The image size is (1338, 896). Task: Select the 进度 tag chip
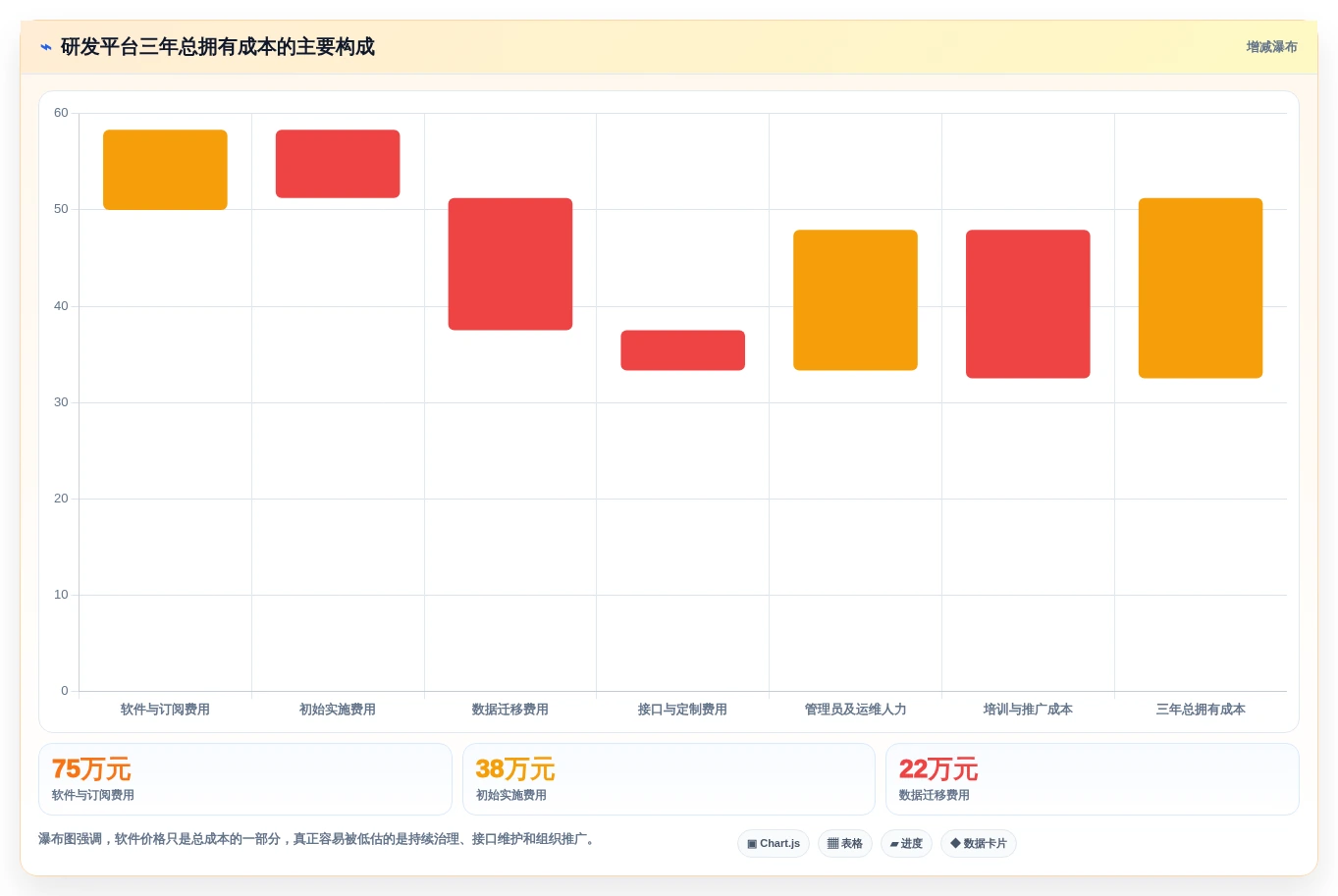pos(906,844)
